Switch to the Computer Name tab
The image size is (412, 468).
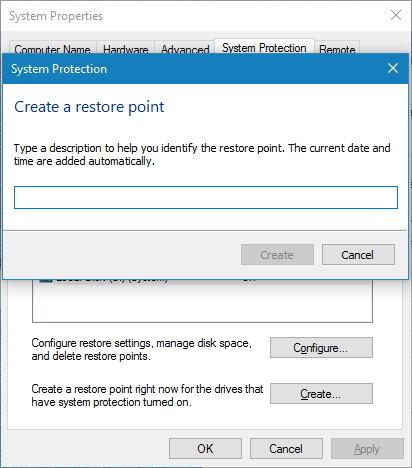tap(53, 49)
